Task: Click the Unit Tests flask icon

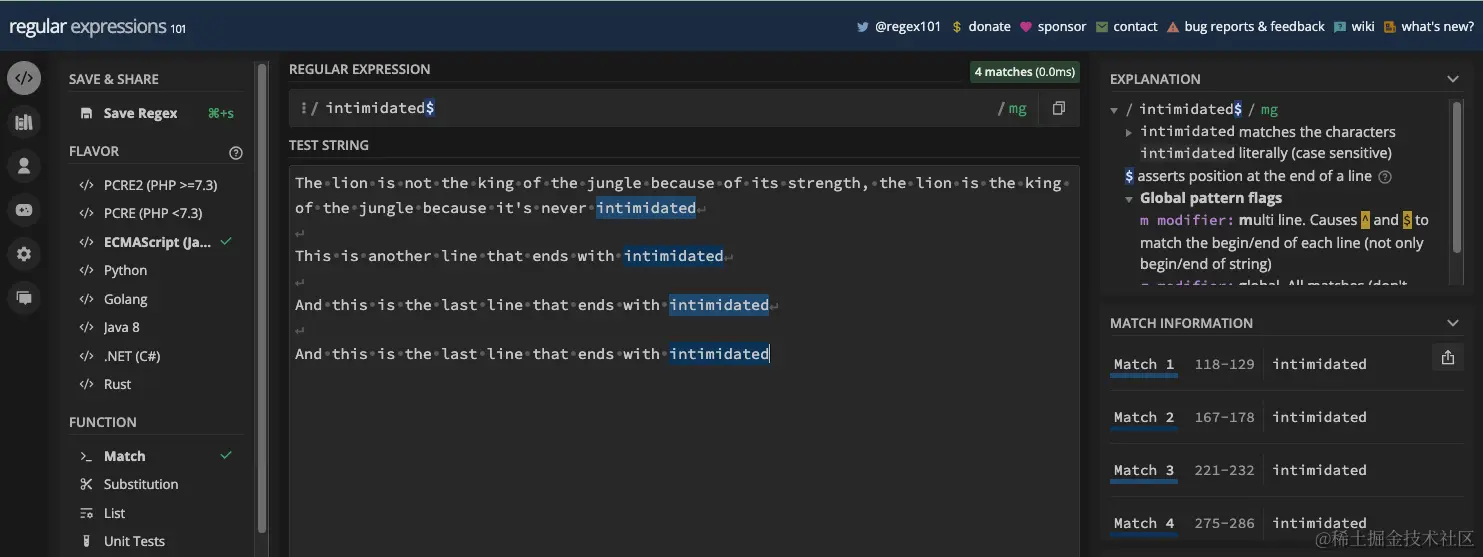Action: tap(86, 541)
